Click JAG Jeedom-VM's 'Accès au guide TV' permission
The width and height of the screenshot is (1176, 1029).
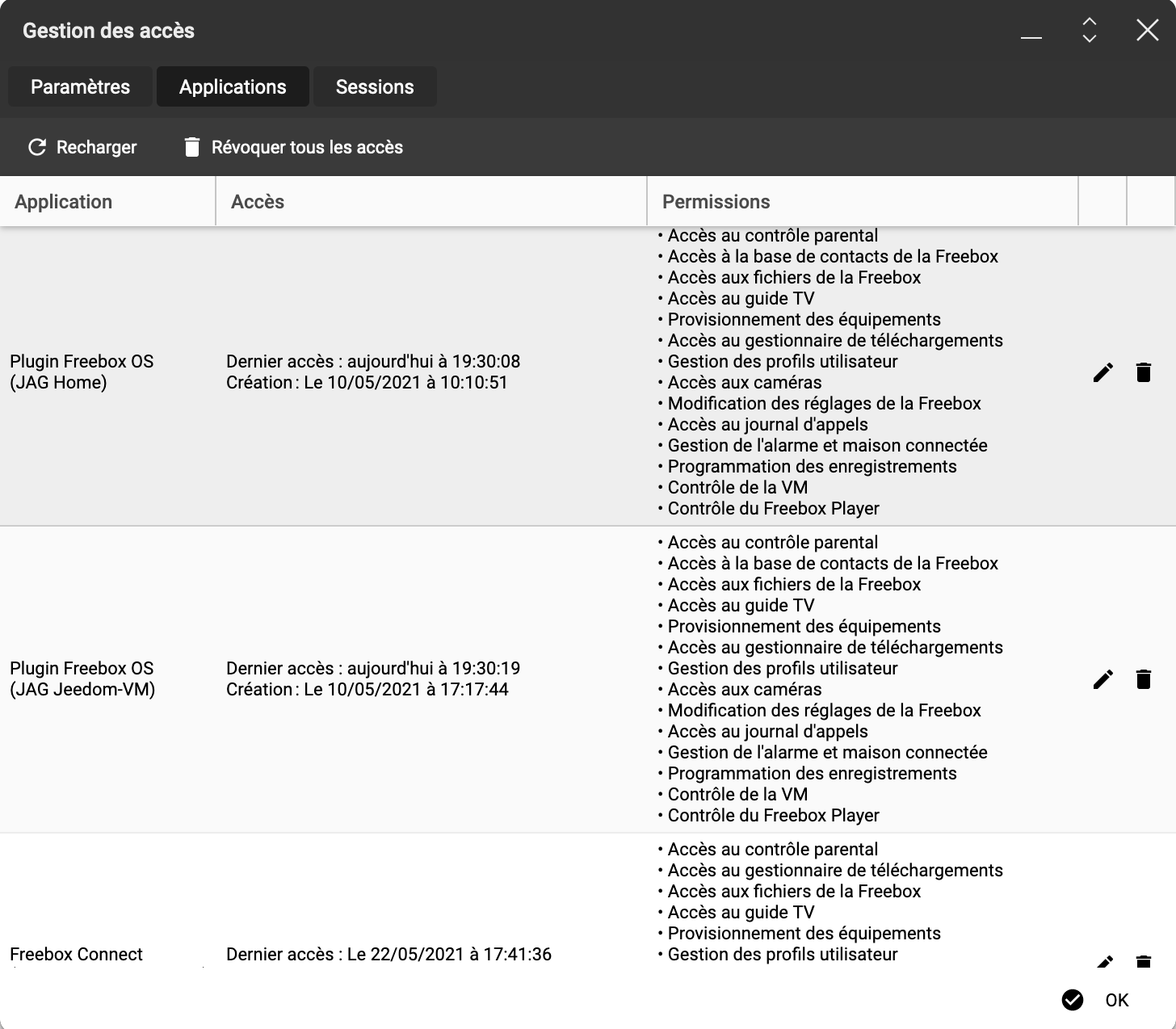pyautogui.click(x=741, y=605)
